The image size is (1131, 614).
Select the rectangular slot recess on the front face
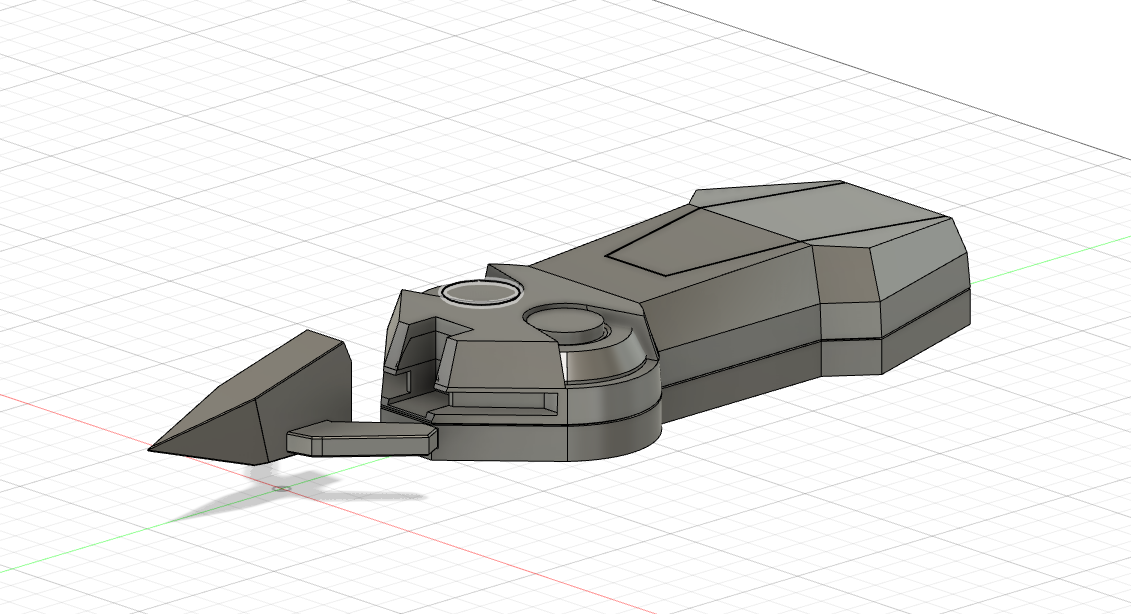coord(504,403)
